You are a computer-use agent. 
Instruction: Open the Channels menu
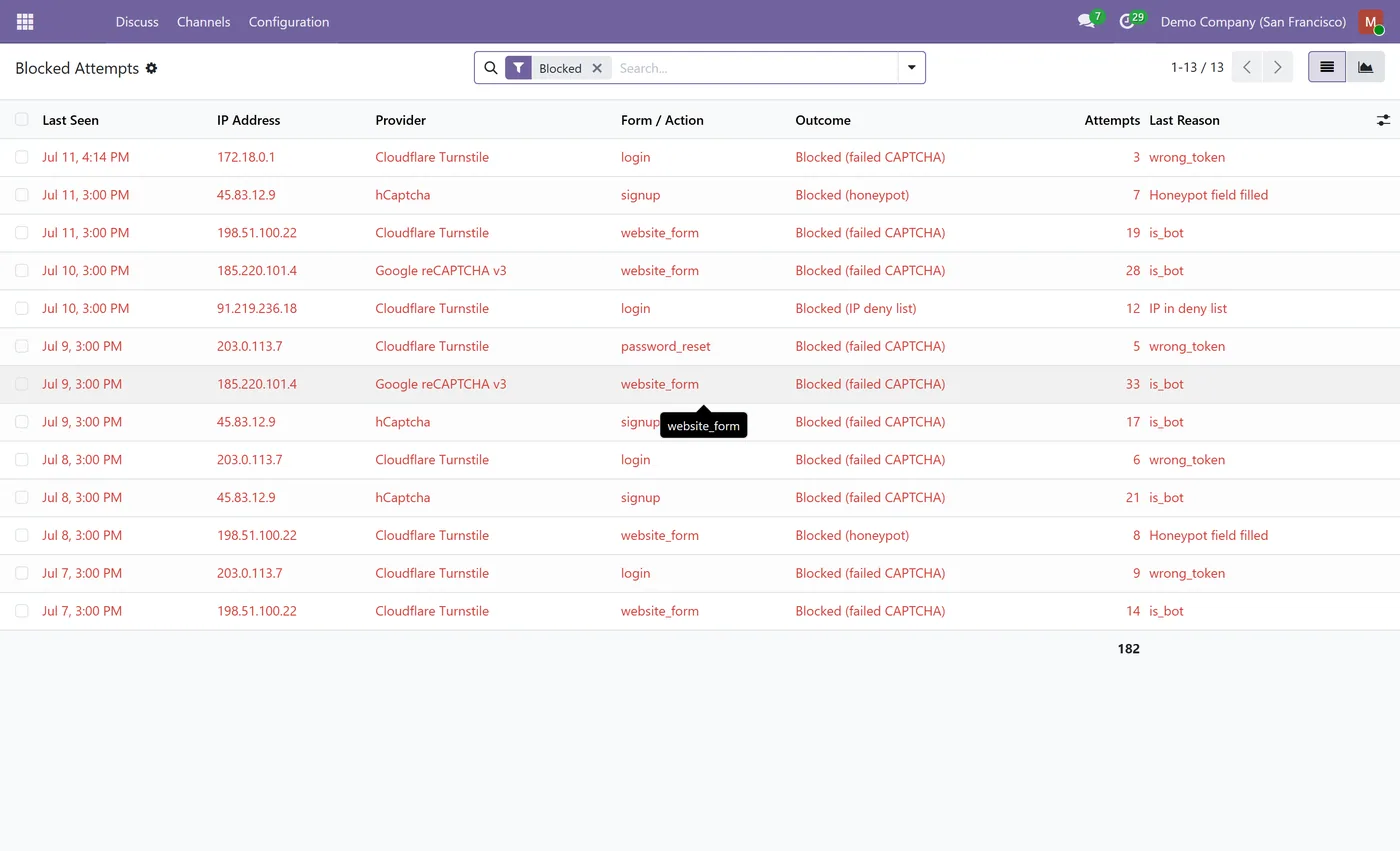[x=203, y=21]
